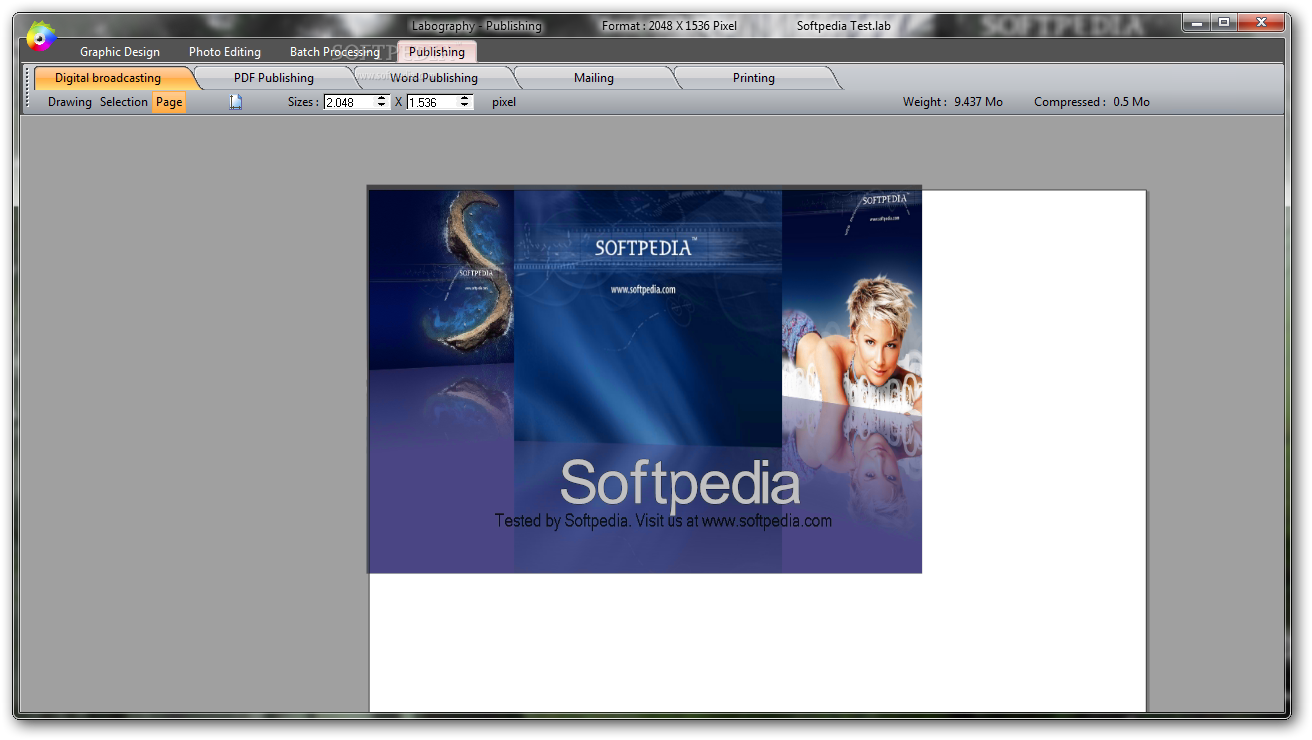The height and width of the screenshot is (740, 1312).
Task: Click the Labography colorful logo icon
Action: click(40, 37)
